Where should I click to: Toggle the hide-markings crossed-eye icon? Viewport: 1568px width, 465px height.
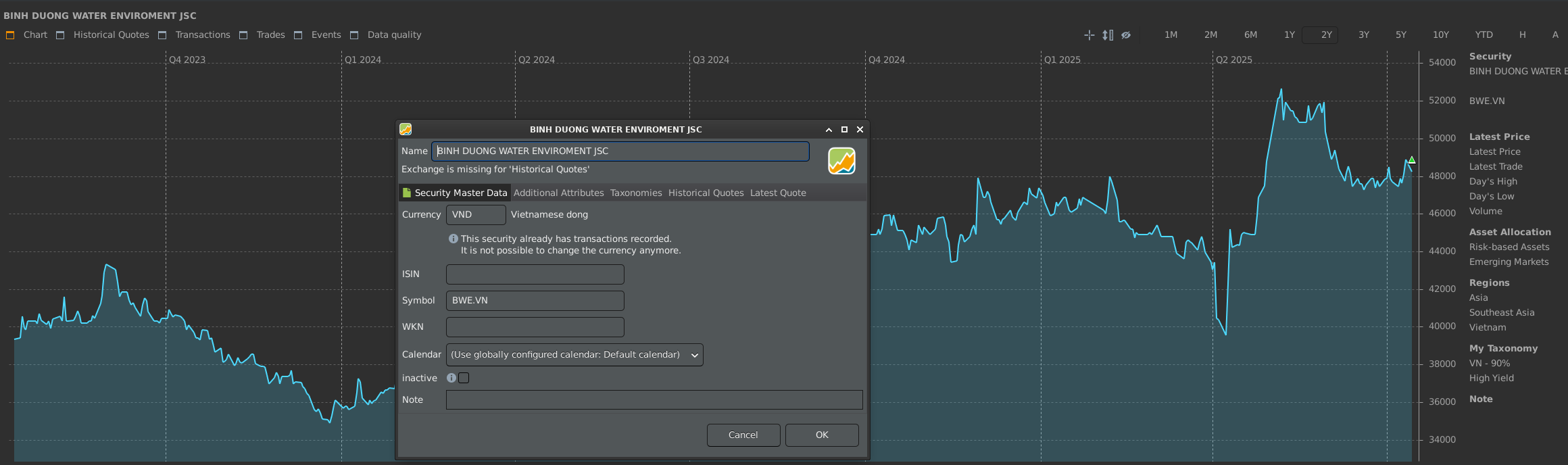tap(1126, 35)
